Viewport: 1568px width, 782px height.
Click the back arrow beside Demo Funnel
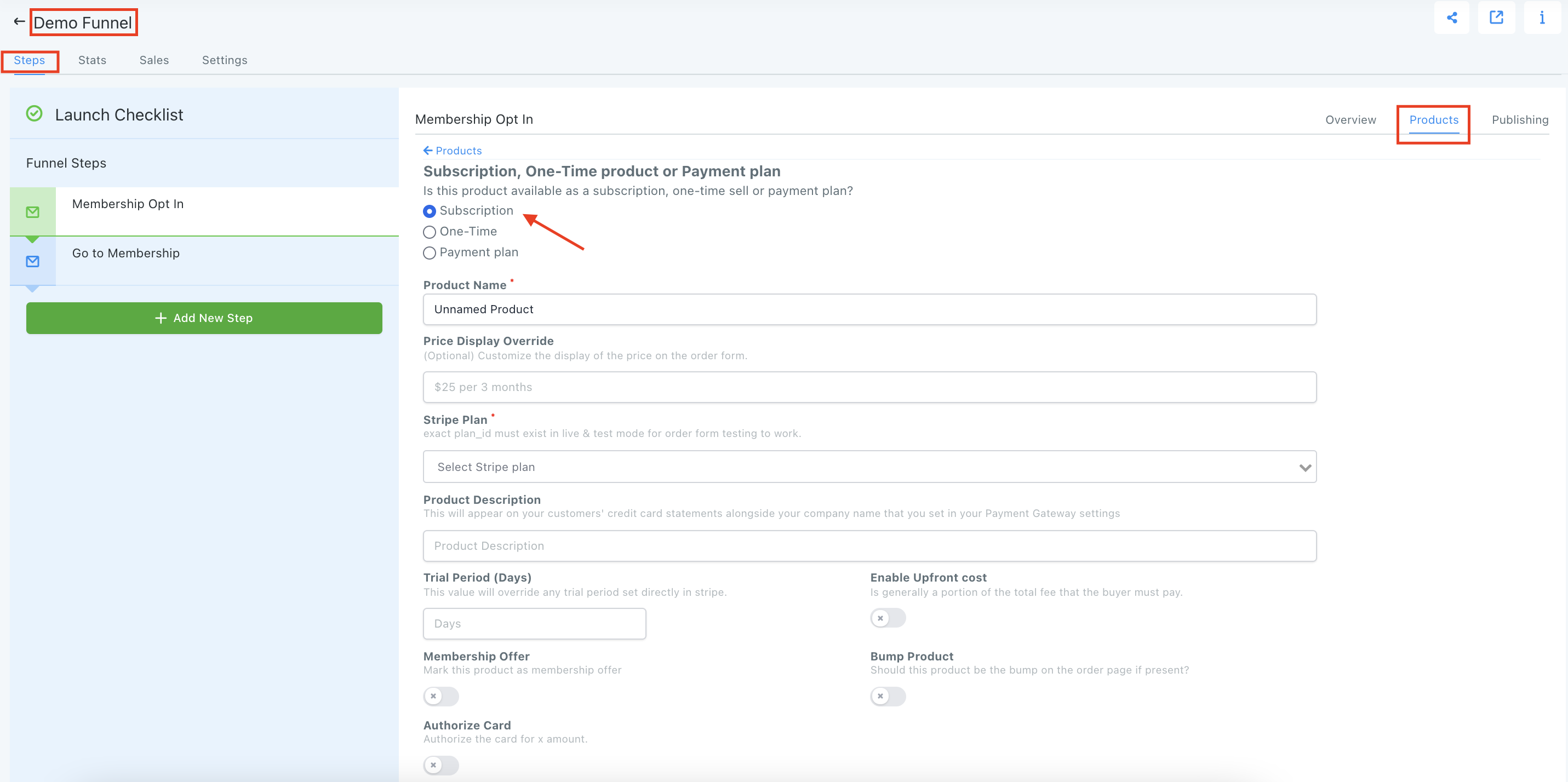point(20,22)
